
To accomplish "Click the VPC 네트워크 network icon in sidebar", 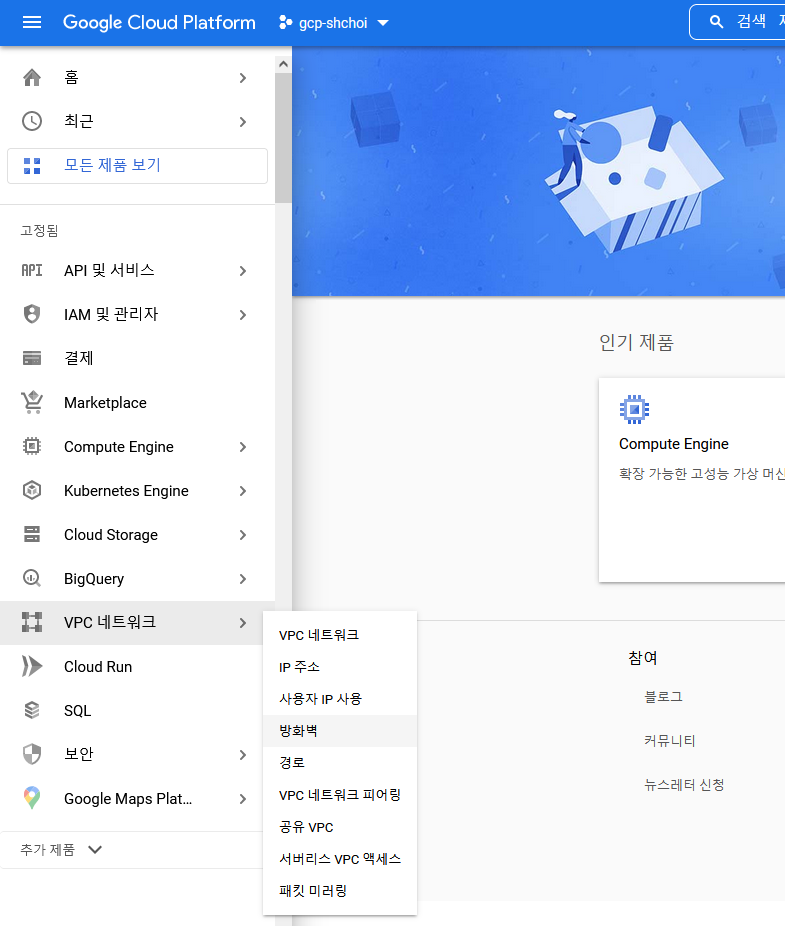I will point(32,622).
